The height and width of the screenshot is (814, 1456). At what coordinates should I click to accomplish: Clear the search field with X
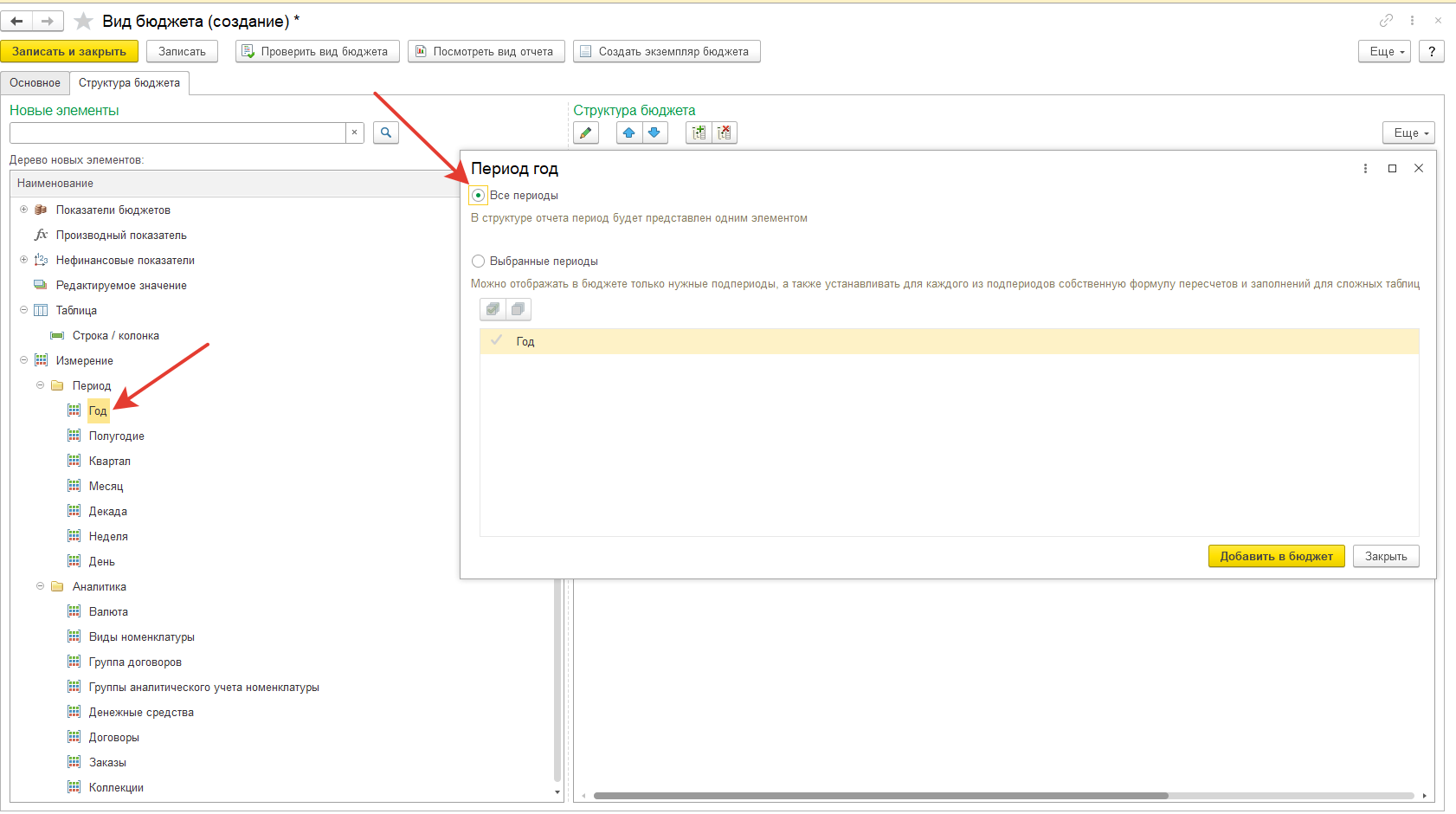coord(354,132)
